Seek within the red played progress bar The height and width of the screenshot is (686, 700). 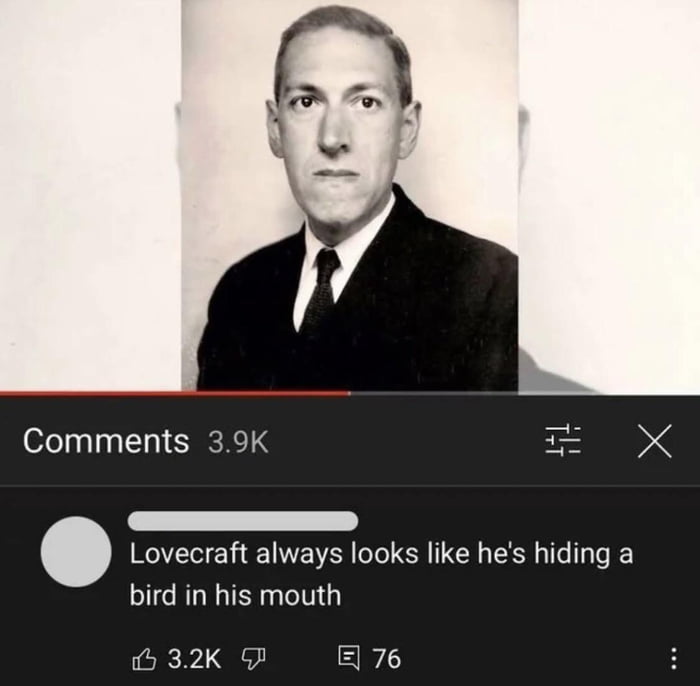175,394
